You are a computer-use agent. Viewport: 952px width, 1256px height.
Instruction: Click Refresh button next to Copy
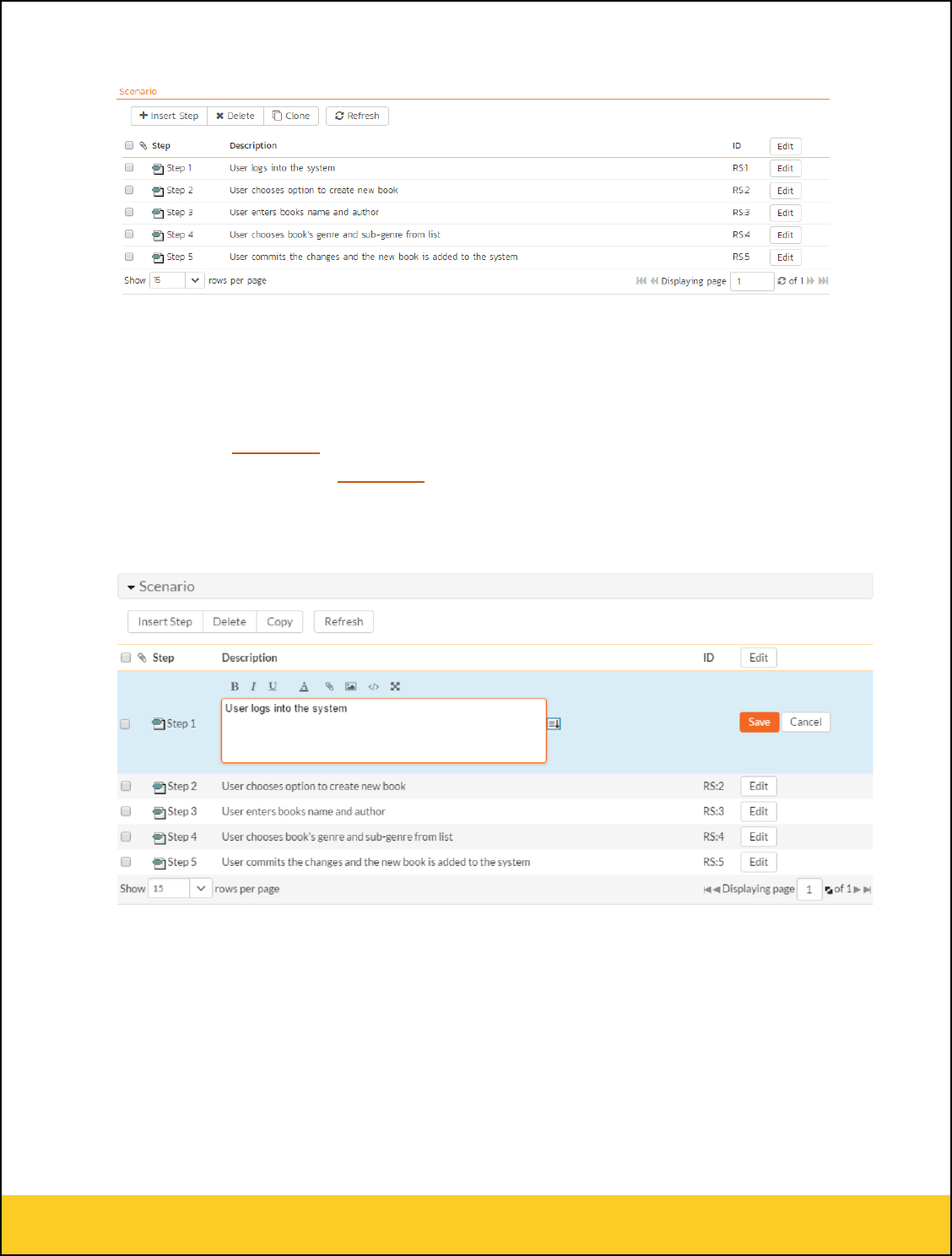[x=343, y=621]
